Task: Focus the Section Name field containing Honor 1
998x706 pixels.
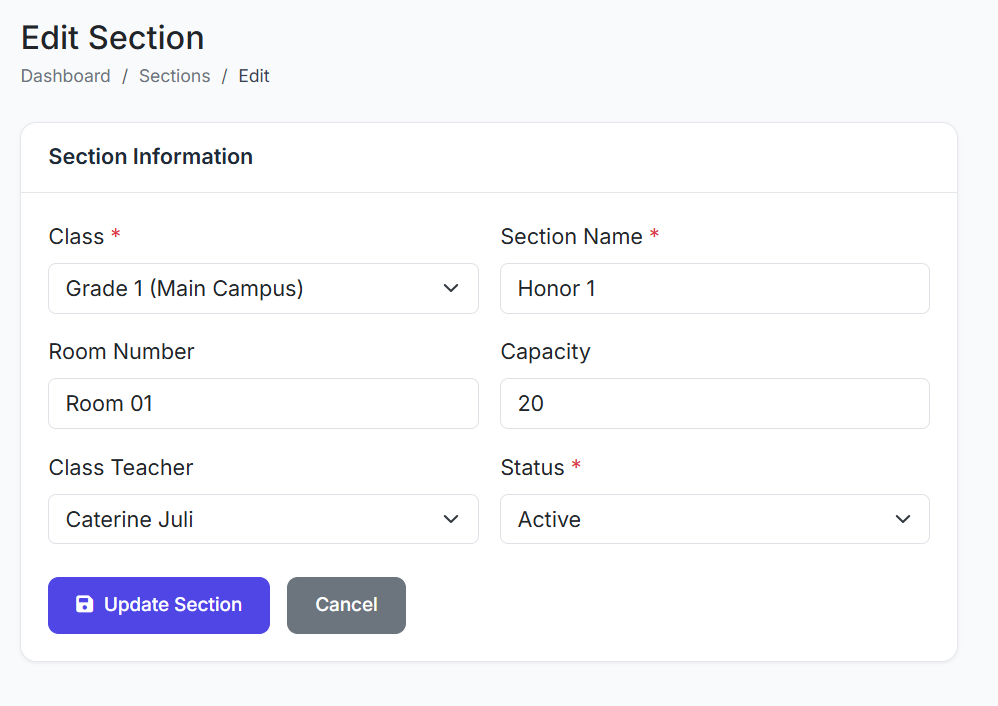Action: coord(714,289)
